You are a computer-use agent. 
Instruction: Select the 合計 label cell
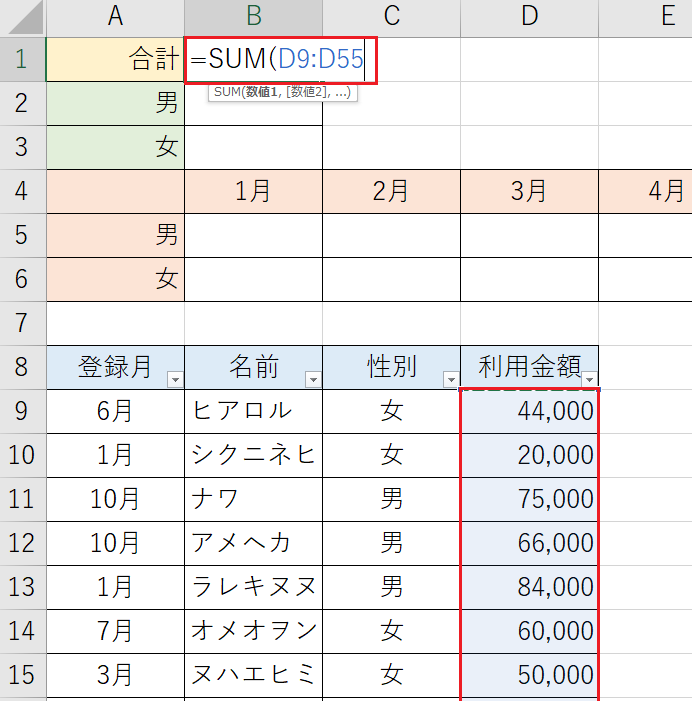point(115,59)
